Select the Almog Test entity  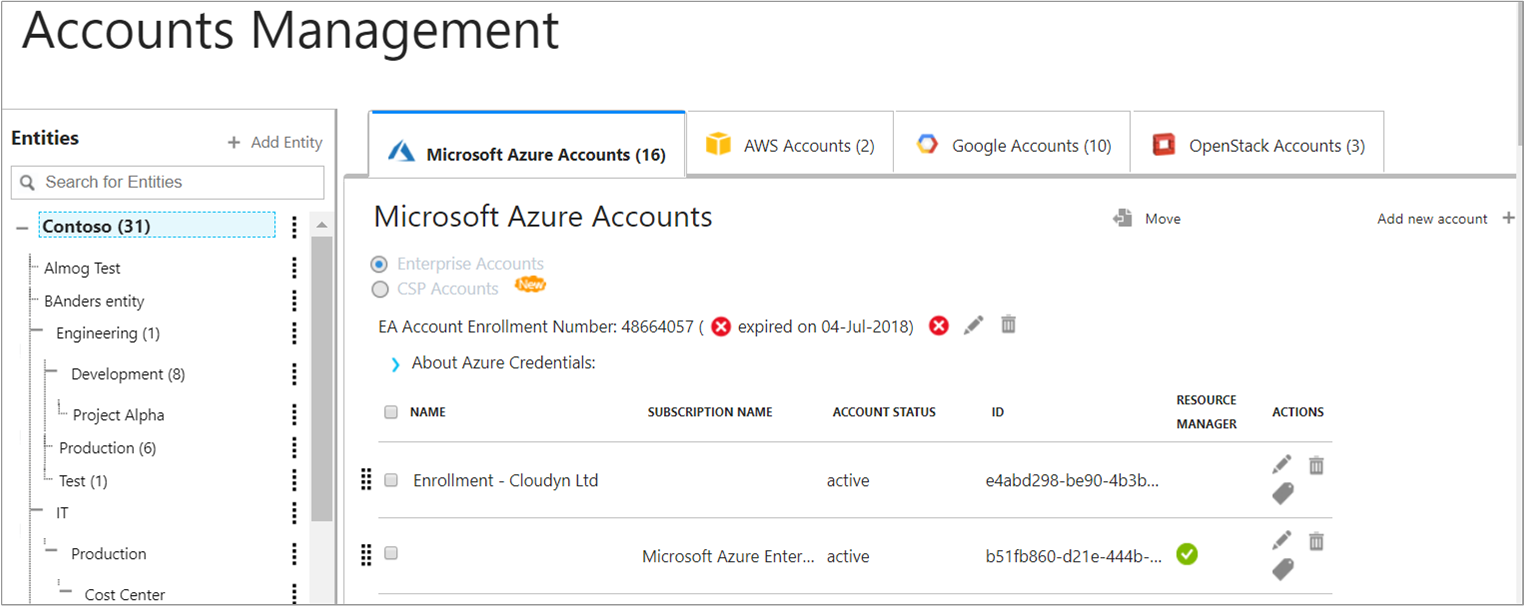[x=82, y=268]
